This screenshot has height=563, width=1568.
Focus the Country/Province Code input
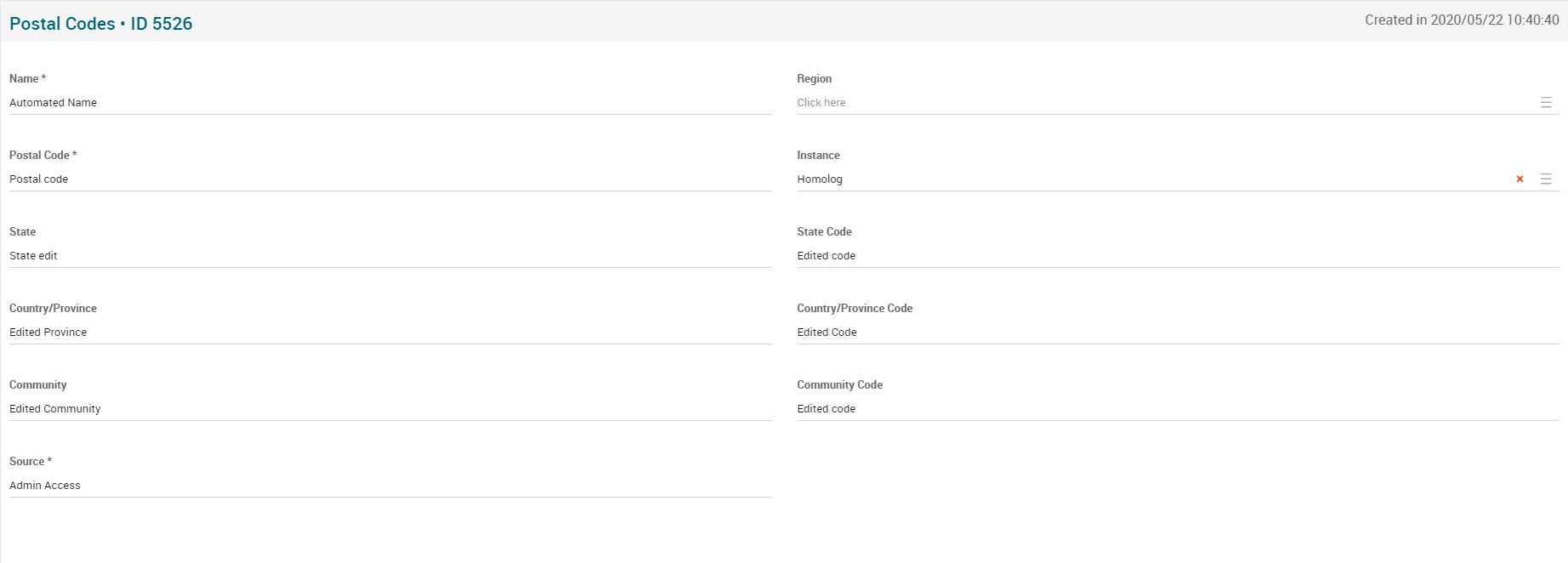[1177, 333]
